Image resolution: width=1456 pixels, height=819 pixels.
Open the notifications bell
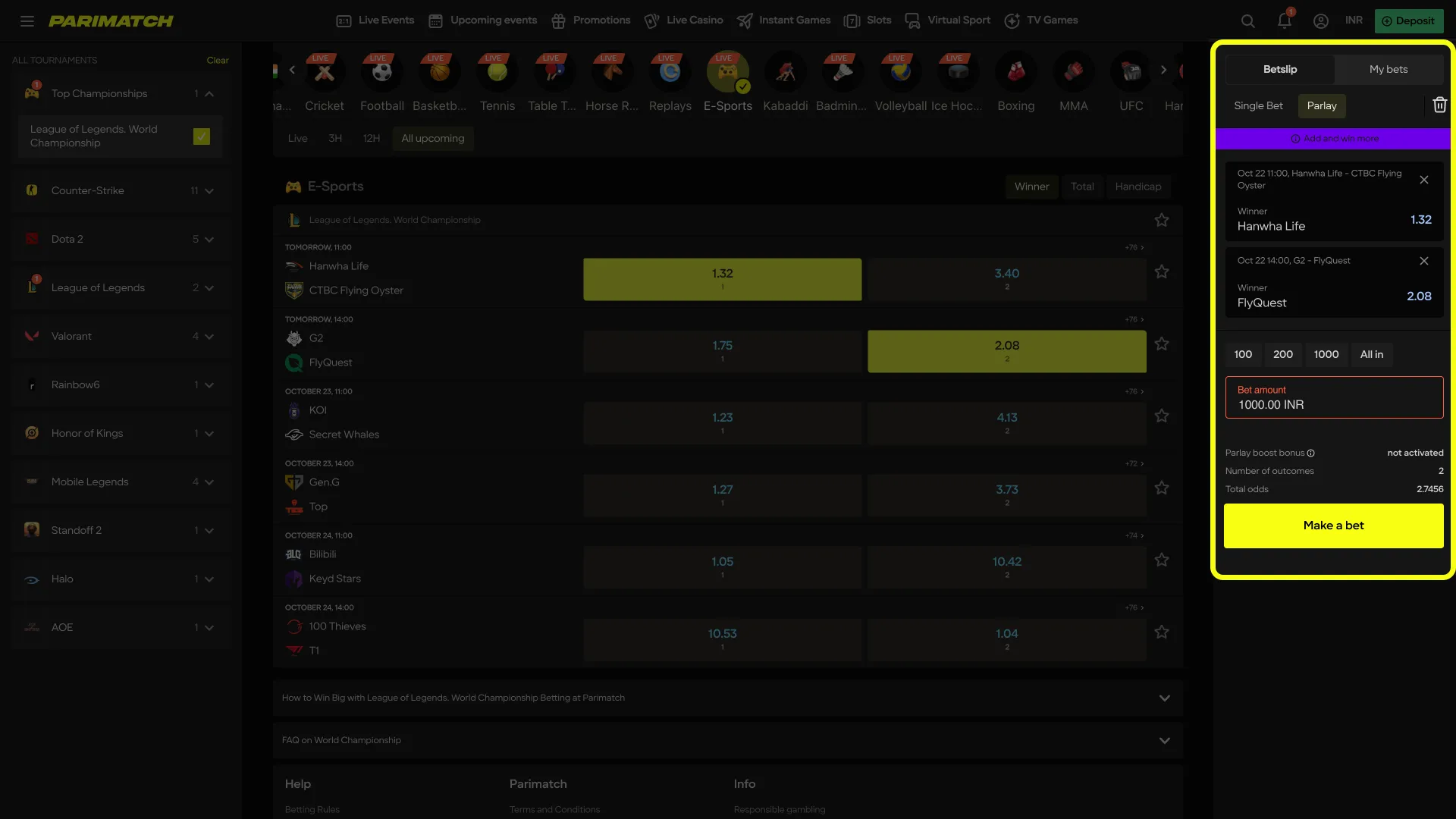(x=1284, y=20)
